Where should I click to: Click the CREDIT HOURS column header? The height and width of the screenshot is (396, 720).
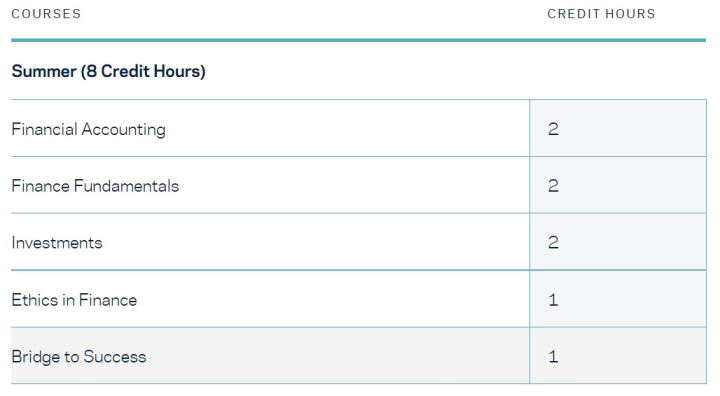[x=601, y=14]
